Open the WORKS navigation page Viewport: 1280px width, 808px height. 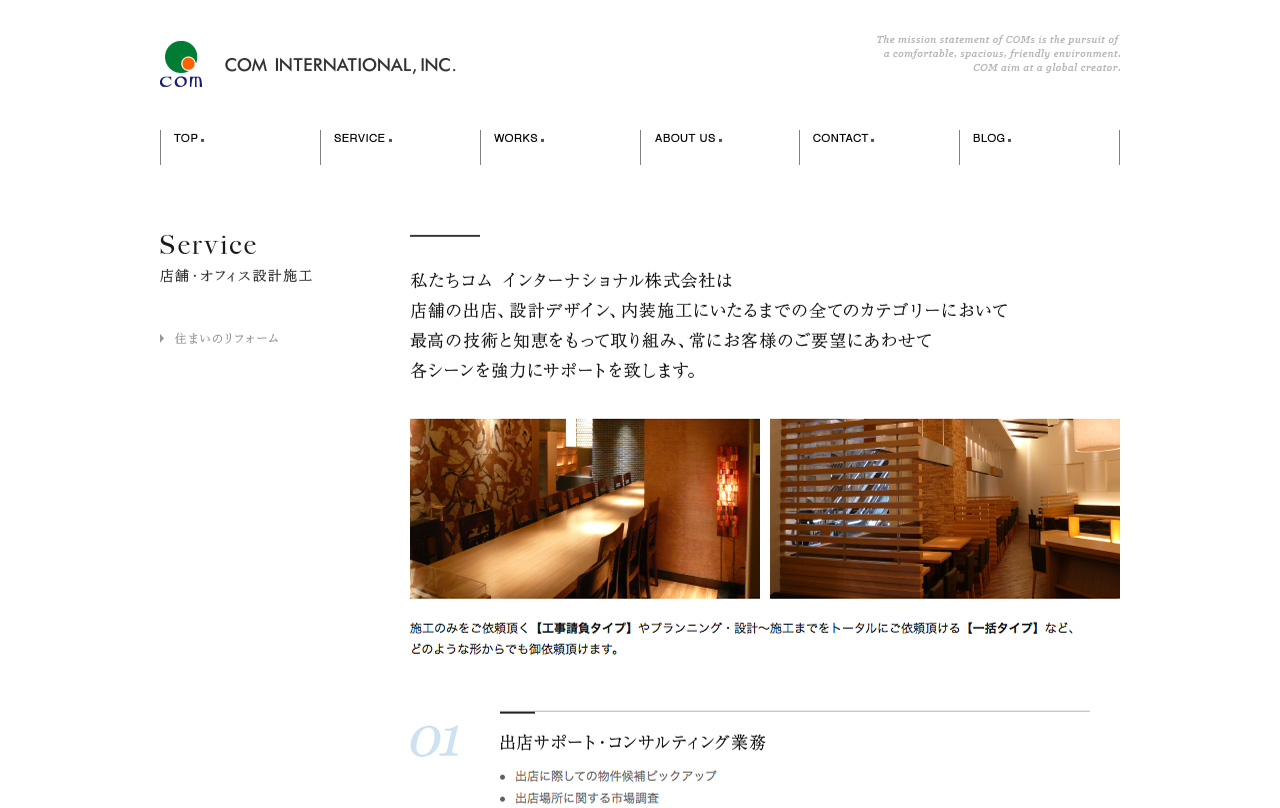click(x=517, y=138)
